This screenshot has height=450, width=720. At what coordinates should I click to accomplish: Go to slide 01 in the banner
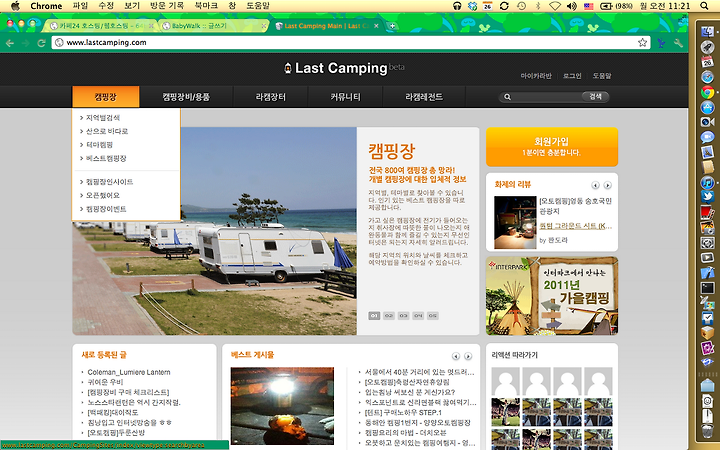[x=374, y=316]
